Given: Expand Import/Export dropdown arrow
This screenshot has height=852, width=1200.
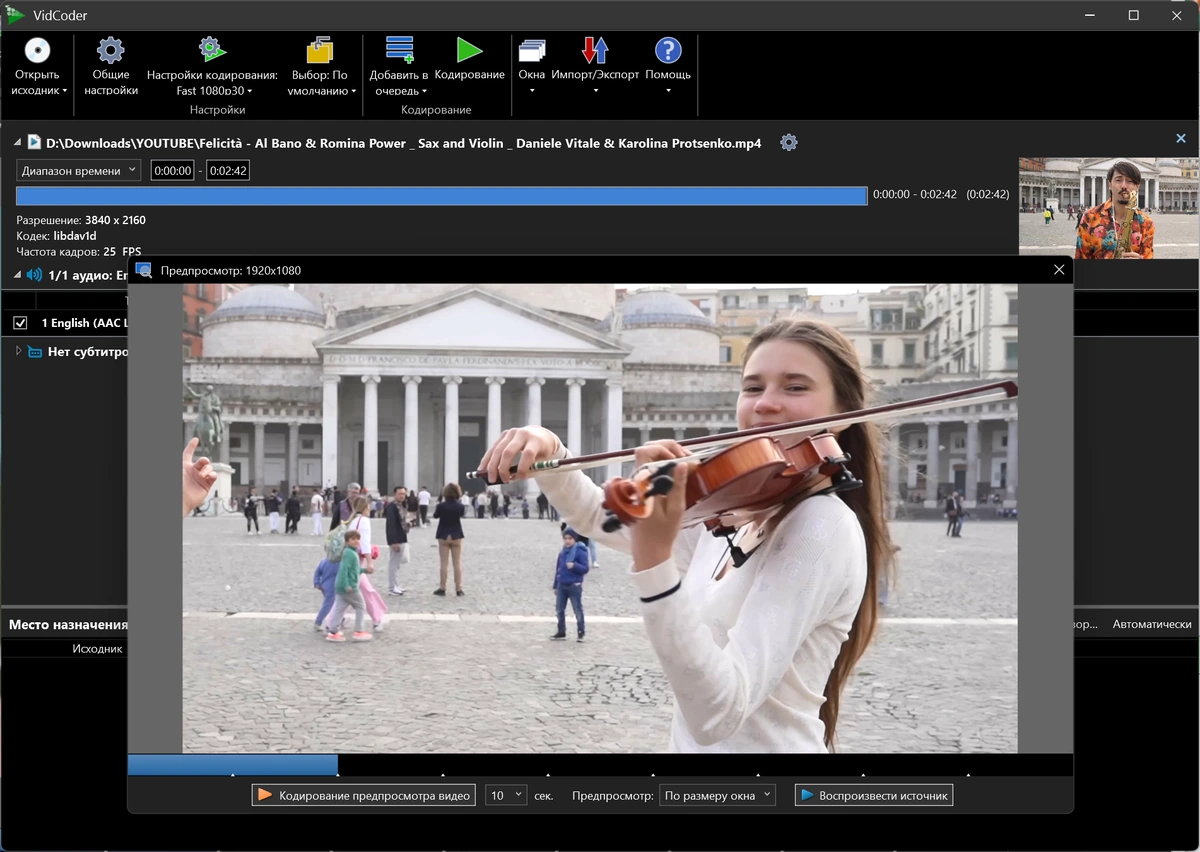Looking at the screenshot, I should coord(595,91).
